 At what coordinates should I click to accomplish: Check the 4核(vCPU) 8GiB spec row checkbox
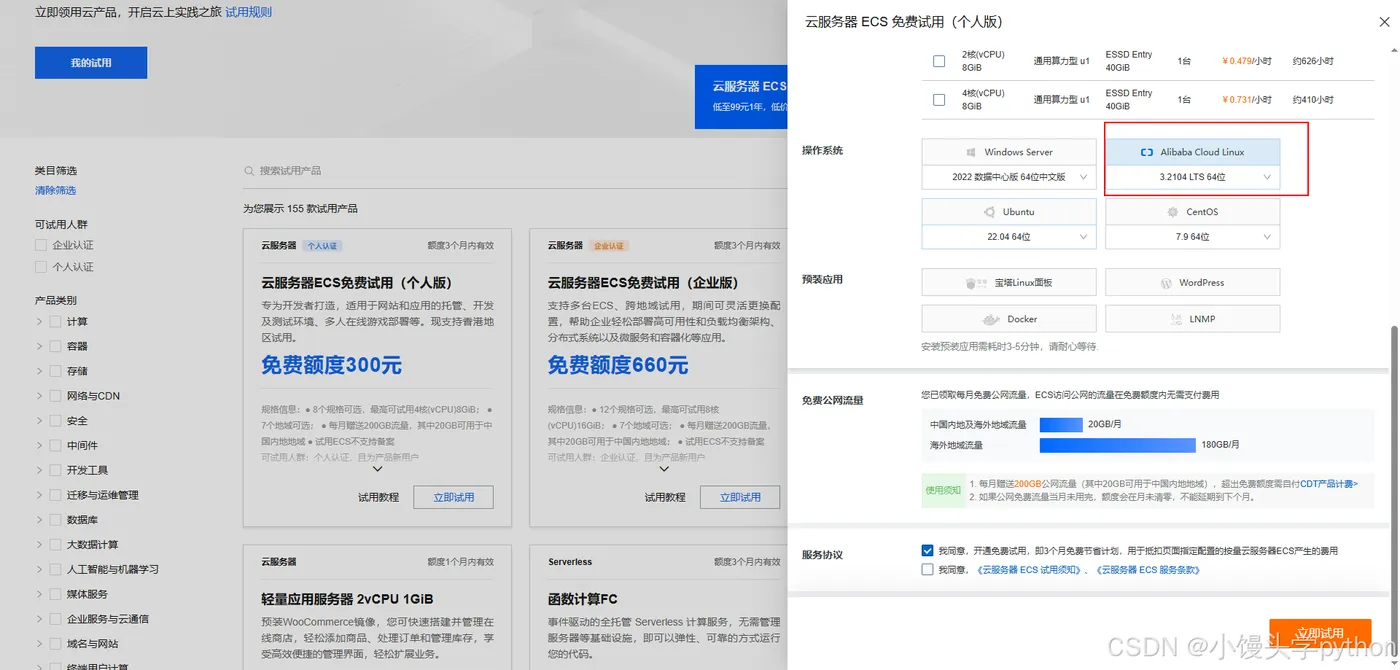[938, 99]
